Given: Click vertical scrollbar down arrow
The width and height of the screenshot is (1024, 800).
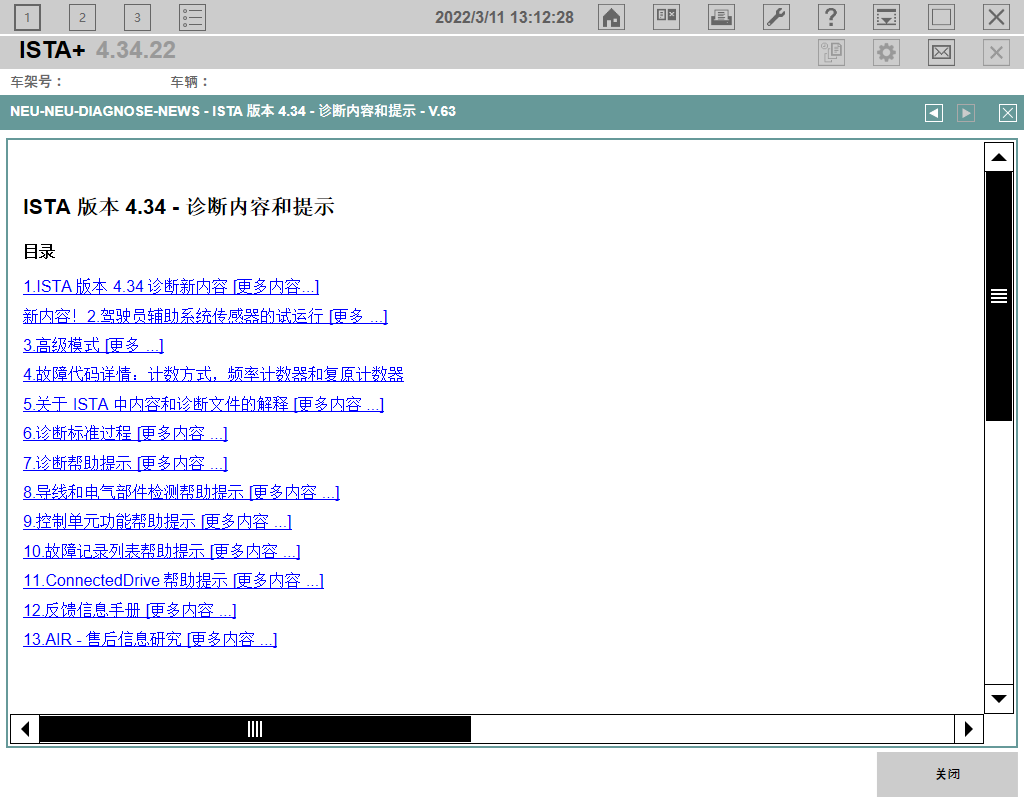Looking at the screenshot, I should click(999, 699).
